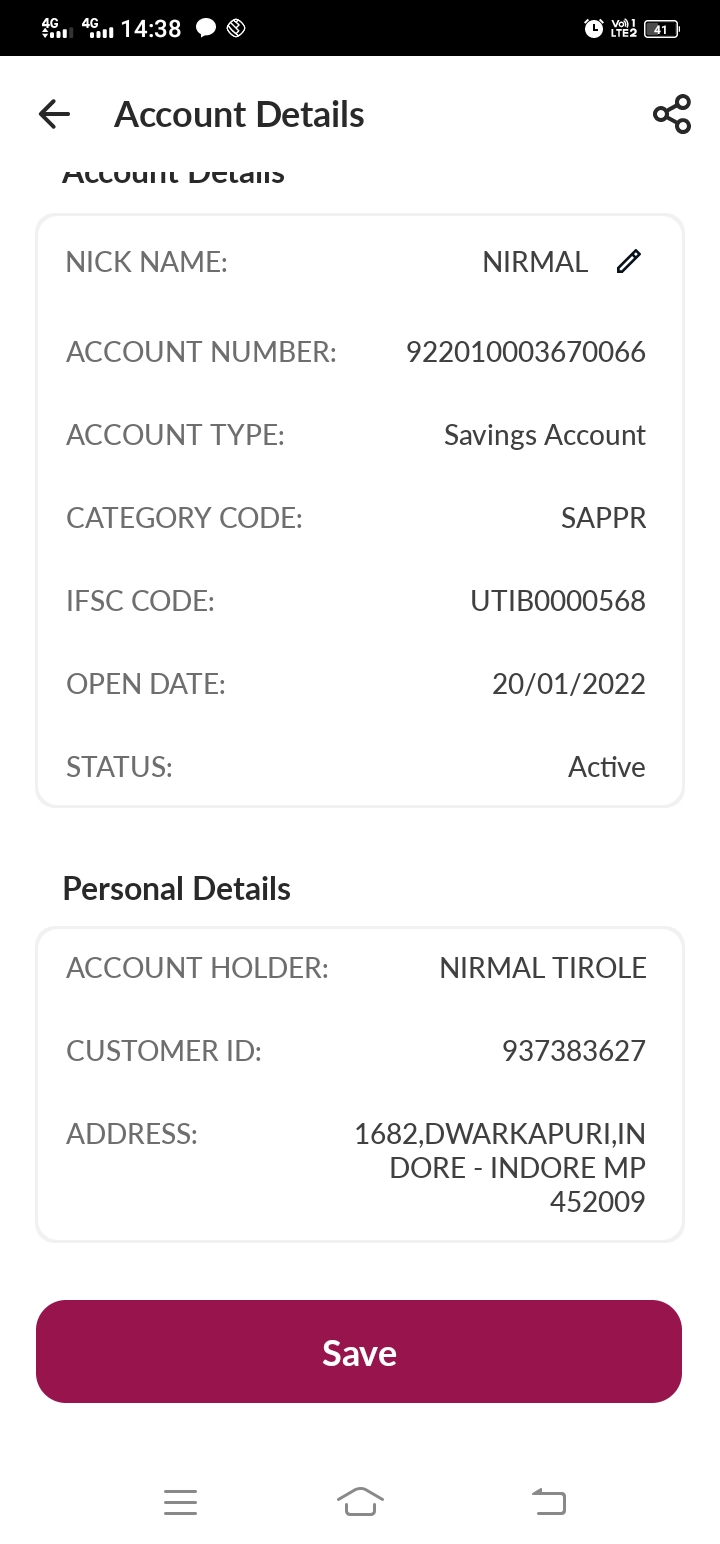Tap the NIRMAL nick name value
The height and width of the screenshot is (1544, 720).
535,262
